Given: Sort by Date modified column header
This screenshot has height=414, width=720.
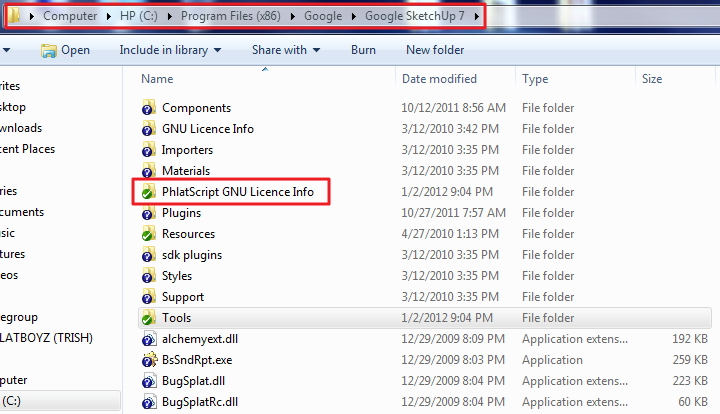Looking at the screenshot, I should (x=439, y=79).
